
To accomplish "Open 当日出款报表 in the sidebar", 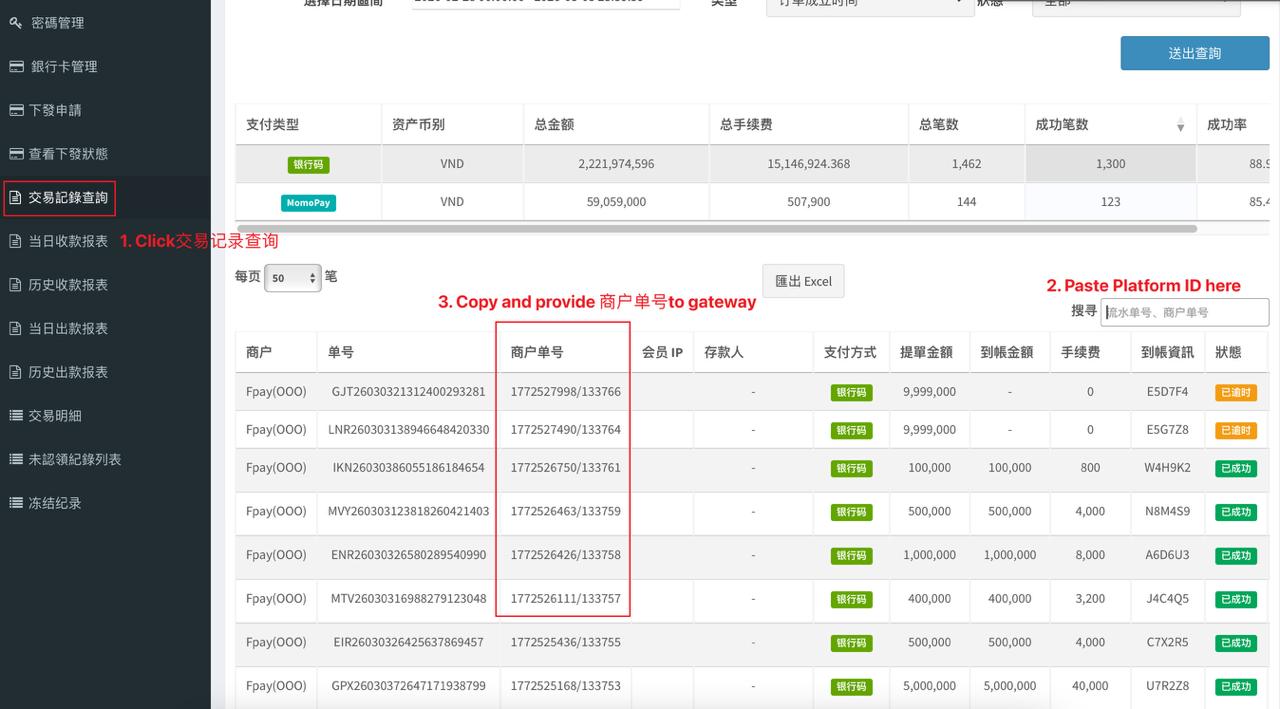I will pyautogui.click(x=68, y=328).
